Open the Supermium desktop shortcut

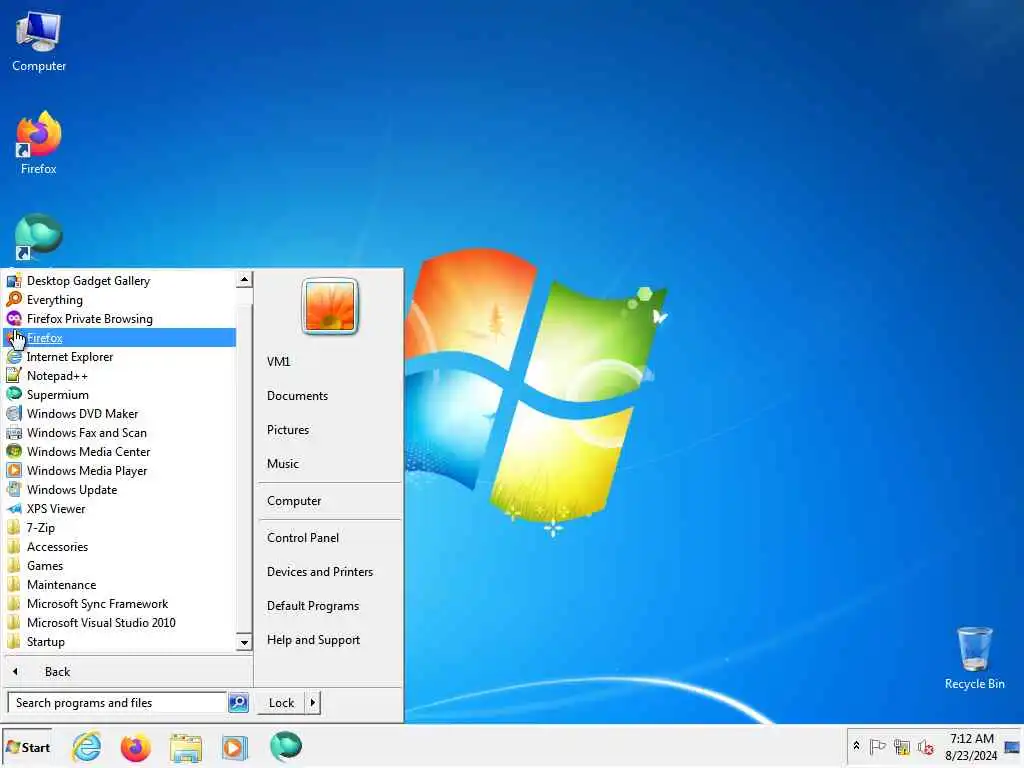pyautogui.click(x=39, y=237)
